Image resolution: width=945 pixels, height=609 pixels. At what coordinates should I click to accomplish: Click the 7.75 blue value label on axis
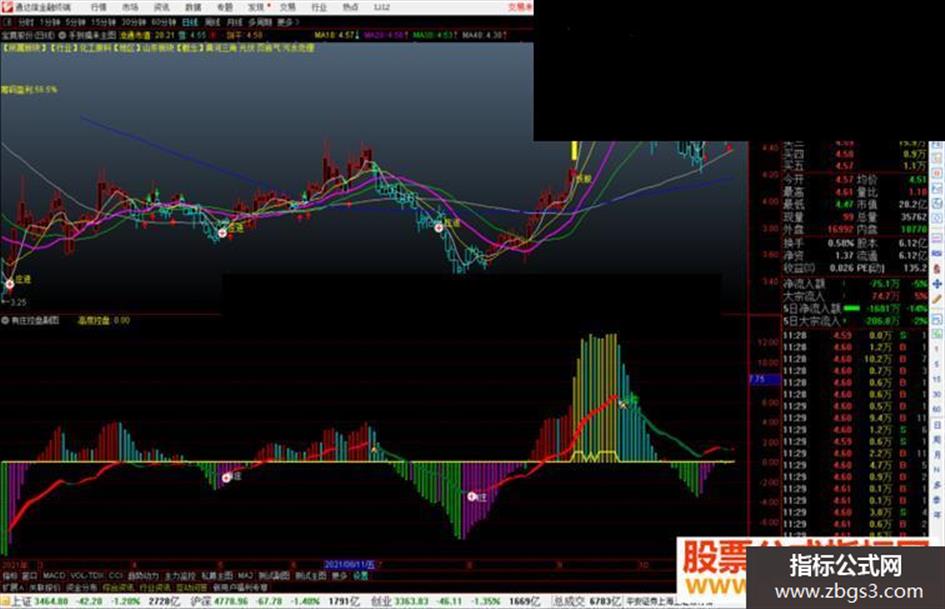click(764, 379)
